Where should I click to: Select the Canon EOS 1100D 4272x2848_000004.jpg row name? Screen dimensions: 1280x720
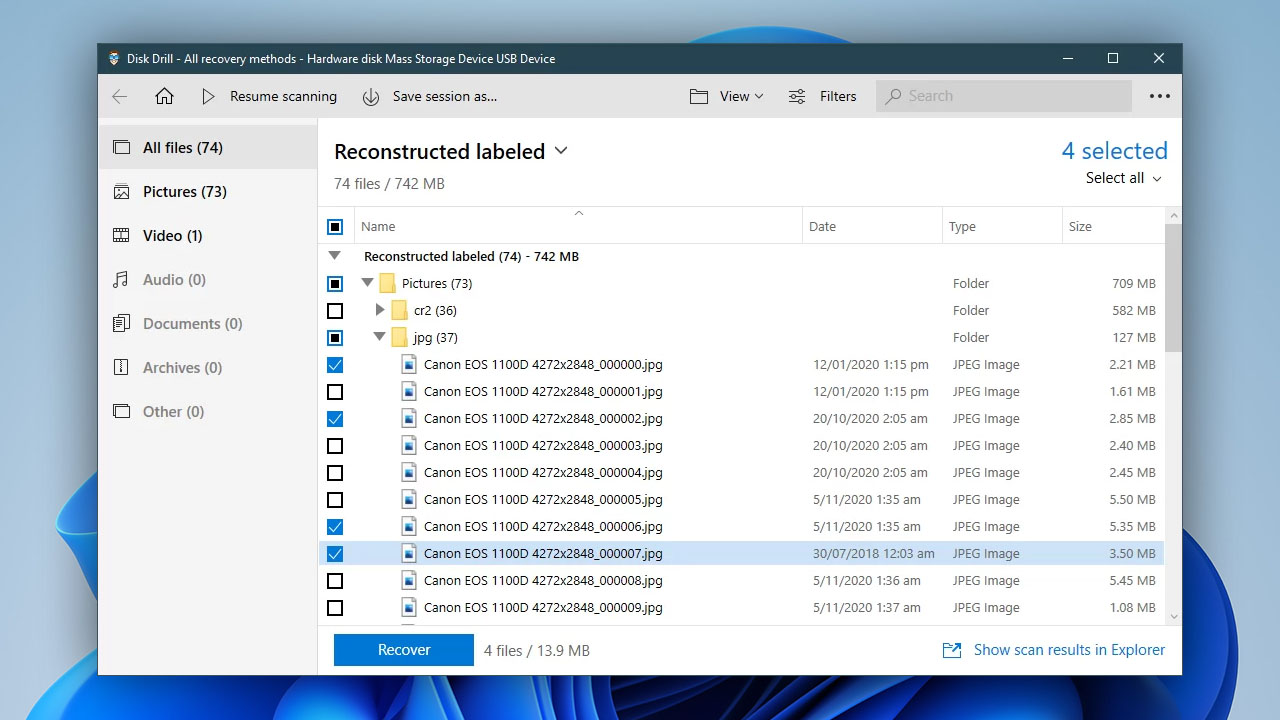[543, 473]
